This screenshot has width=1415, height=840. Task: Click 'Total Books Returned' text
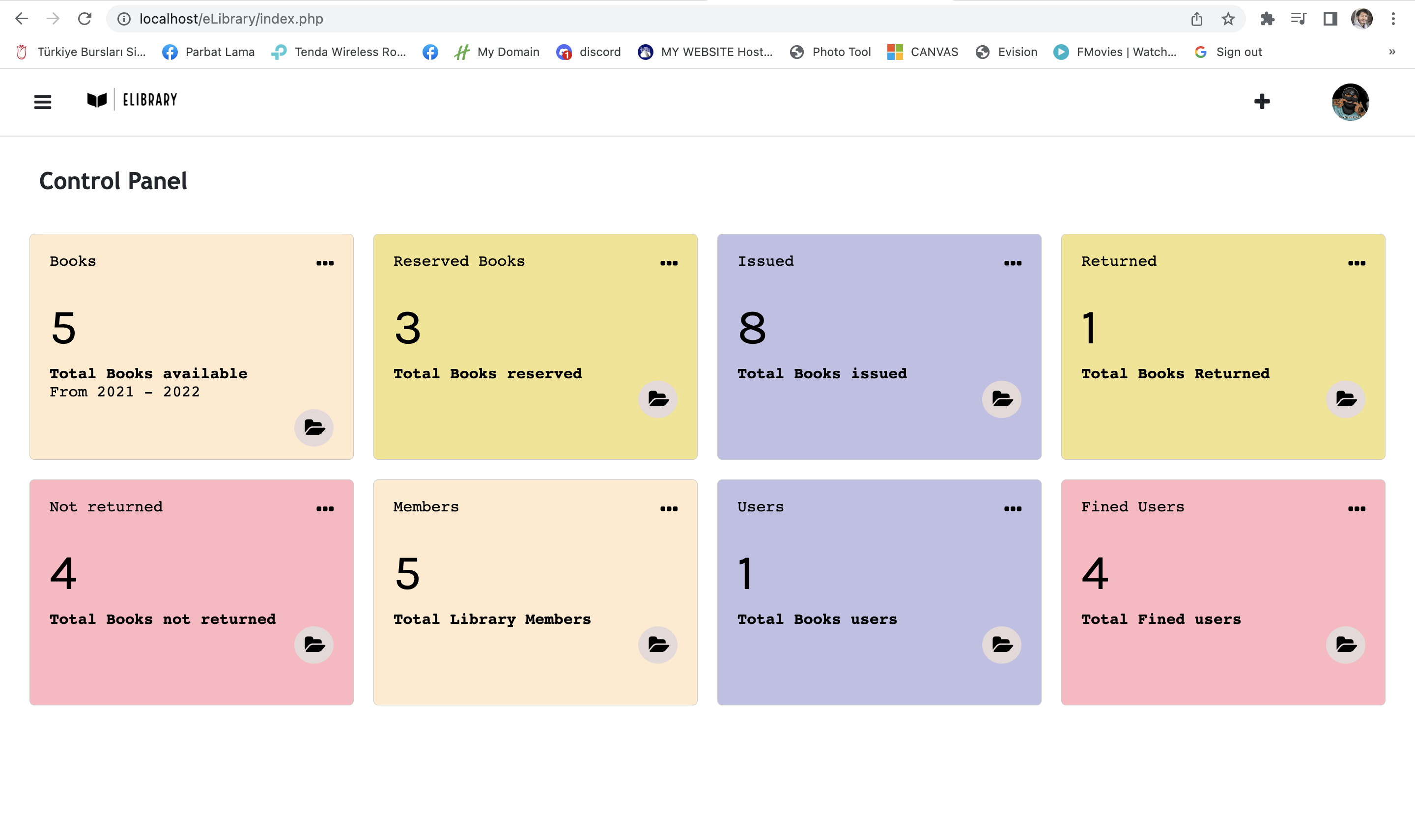click(1175, 374)
